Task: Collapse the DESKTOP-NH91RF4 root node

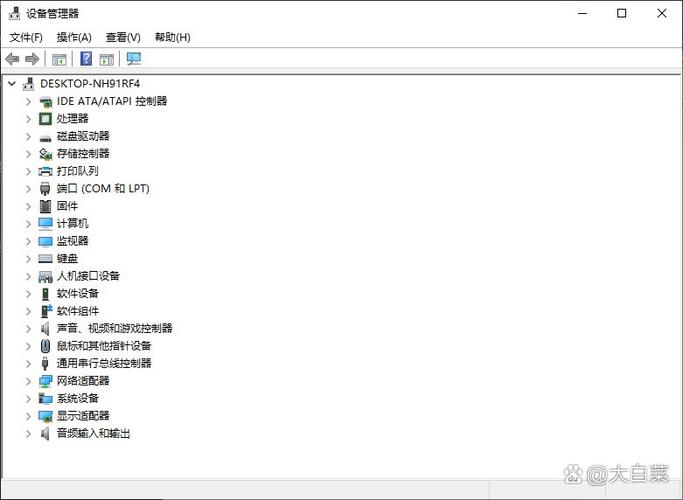Action: (x=12, y=84)
